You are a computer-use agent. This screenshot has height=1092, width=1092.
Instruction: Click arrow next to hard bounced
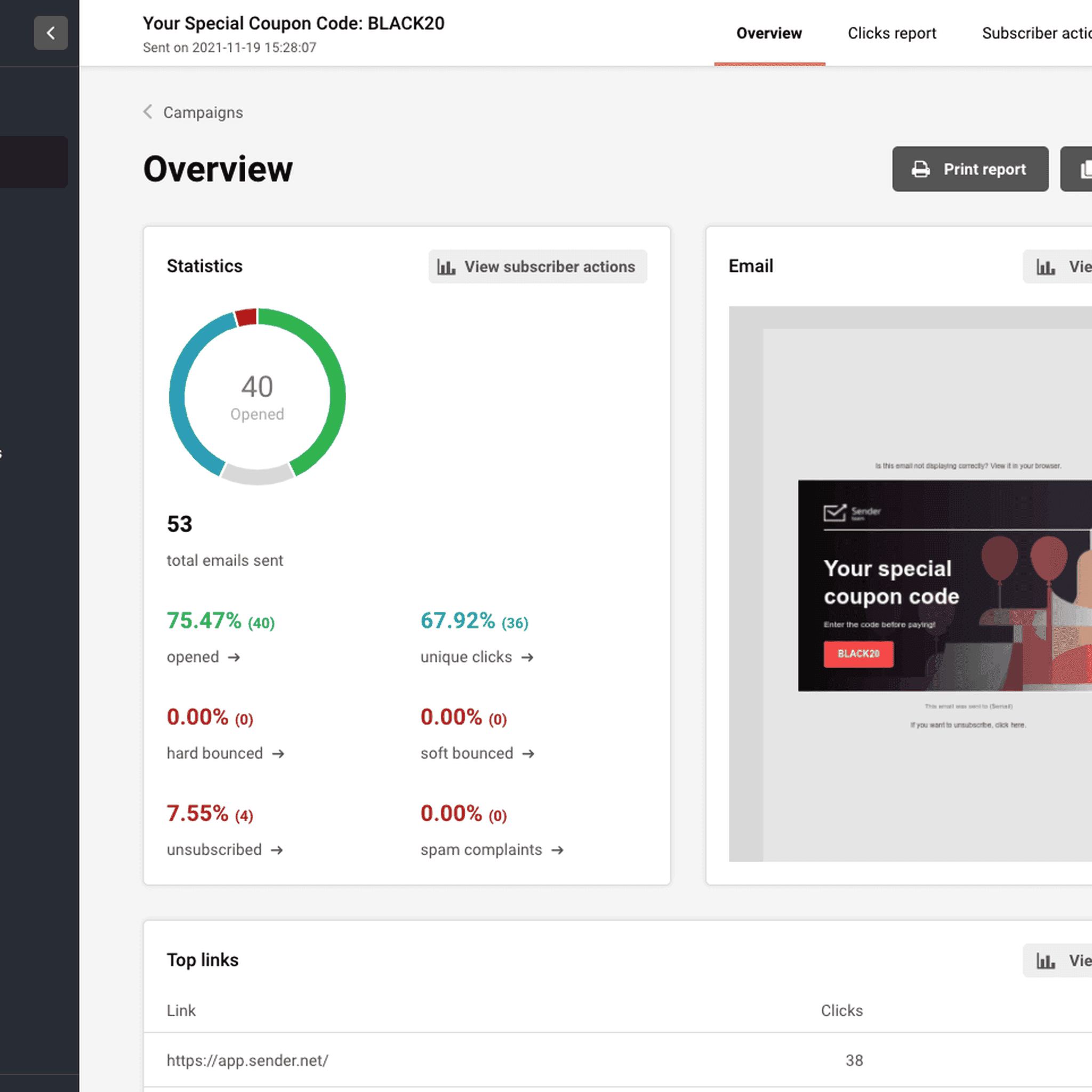[x=277, y=754]
